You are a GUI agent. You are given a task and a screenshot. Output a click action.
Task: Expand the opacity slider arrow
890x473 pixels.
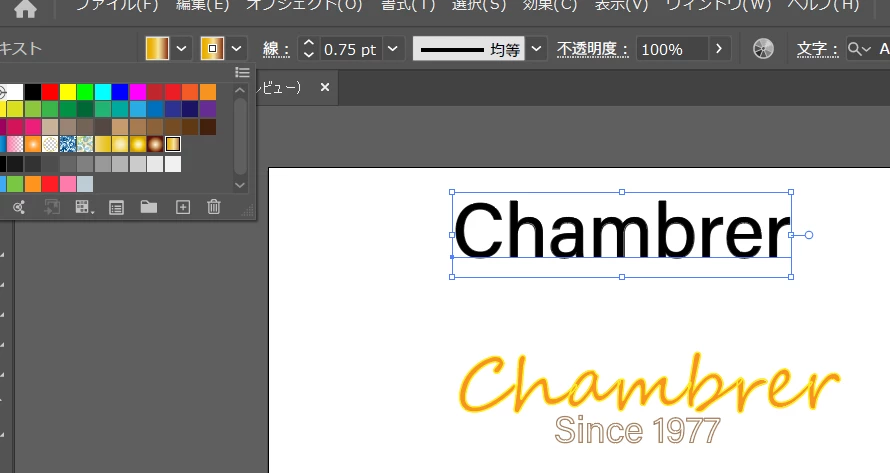pyautogui.click(x=719, y=49)
